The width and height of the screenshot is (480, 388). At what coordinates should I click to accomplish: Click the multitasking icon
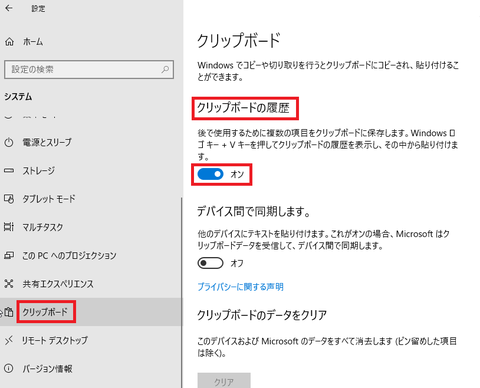point(9,227)
